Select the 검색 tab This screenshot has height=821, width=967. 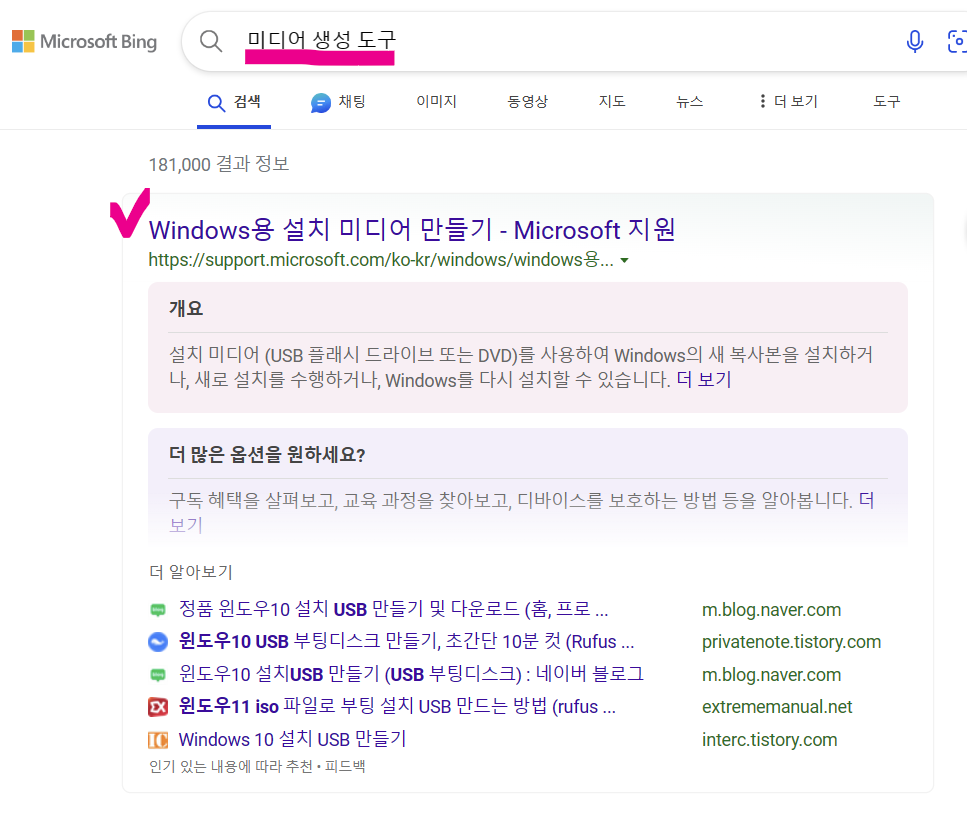[x=234, y=102]
